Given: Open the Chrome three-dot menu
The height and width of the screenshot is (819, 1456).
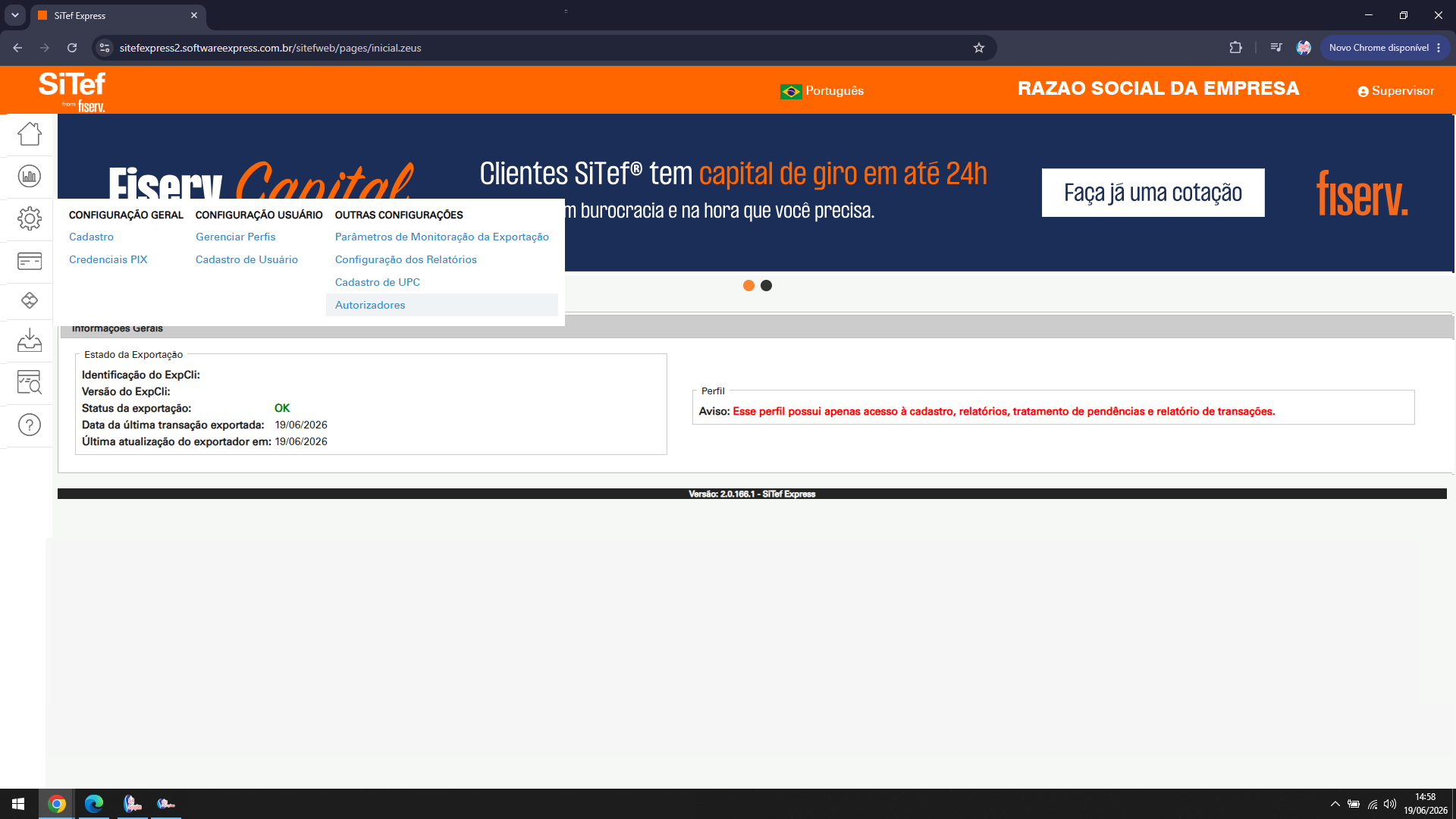Looking at the screenshot, I should click(1439, 48).
